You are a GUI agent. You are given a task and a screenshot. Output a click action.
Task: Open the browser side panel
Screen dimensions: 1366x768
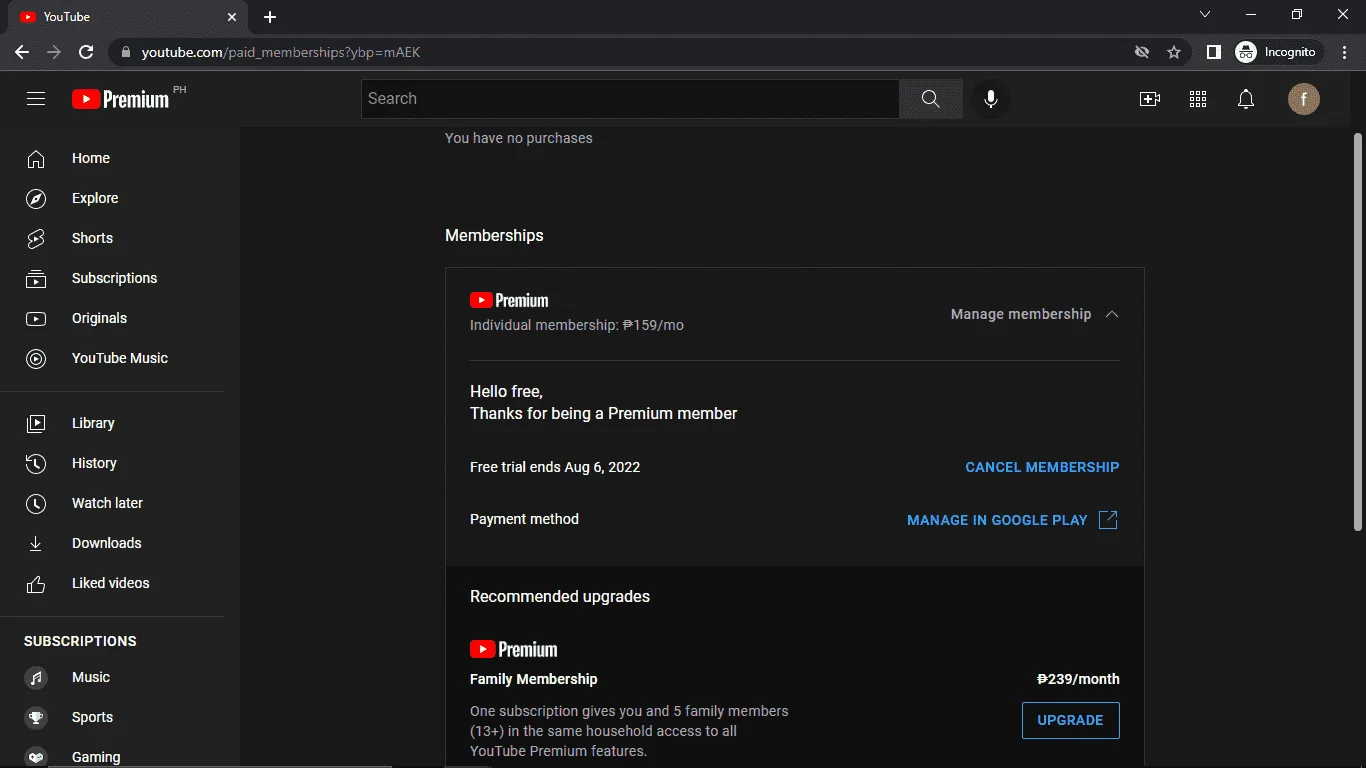(x=1214, y=52)
